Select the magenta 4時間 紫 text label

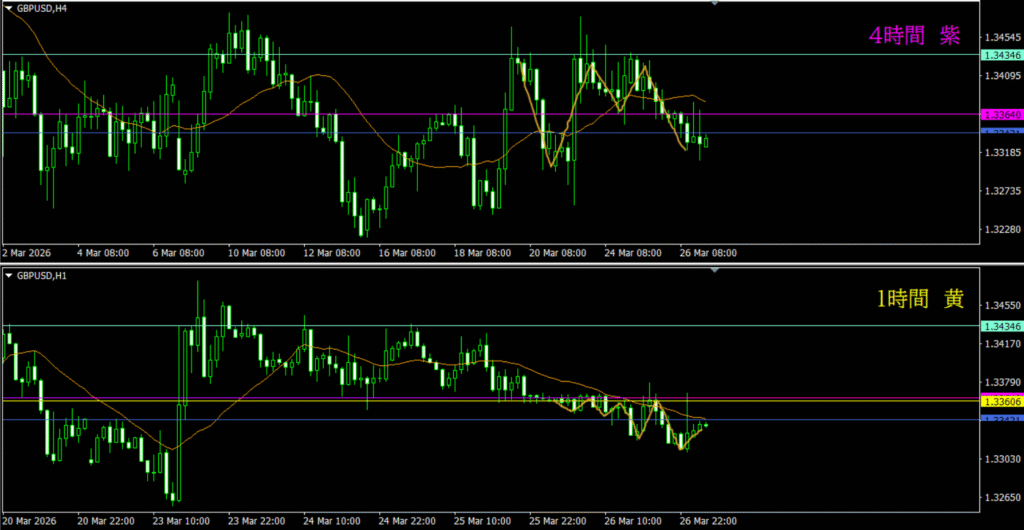(913, 36)
